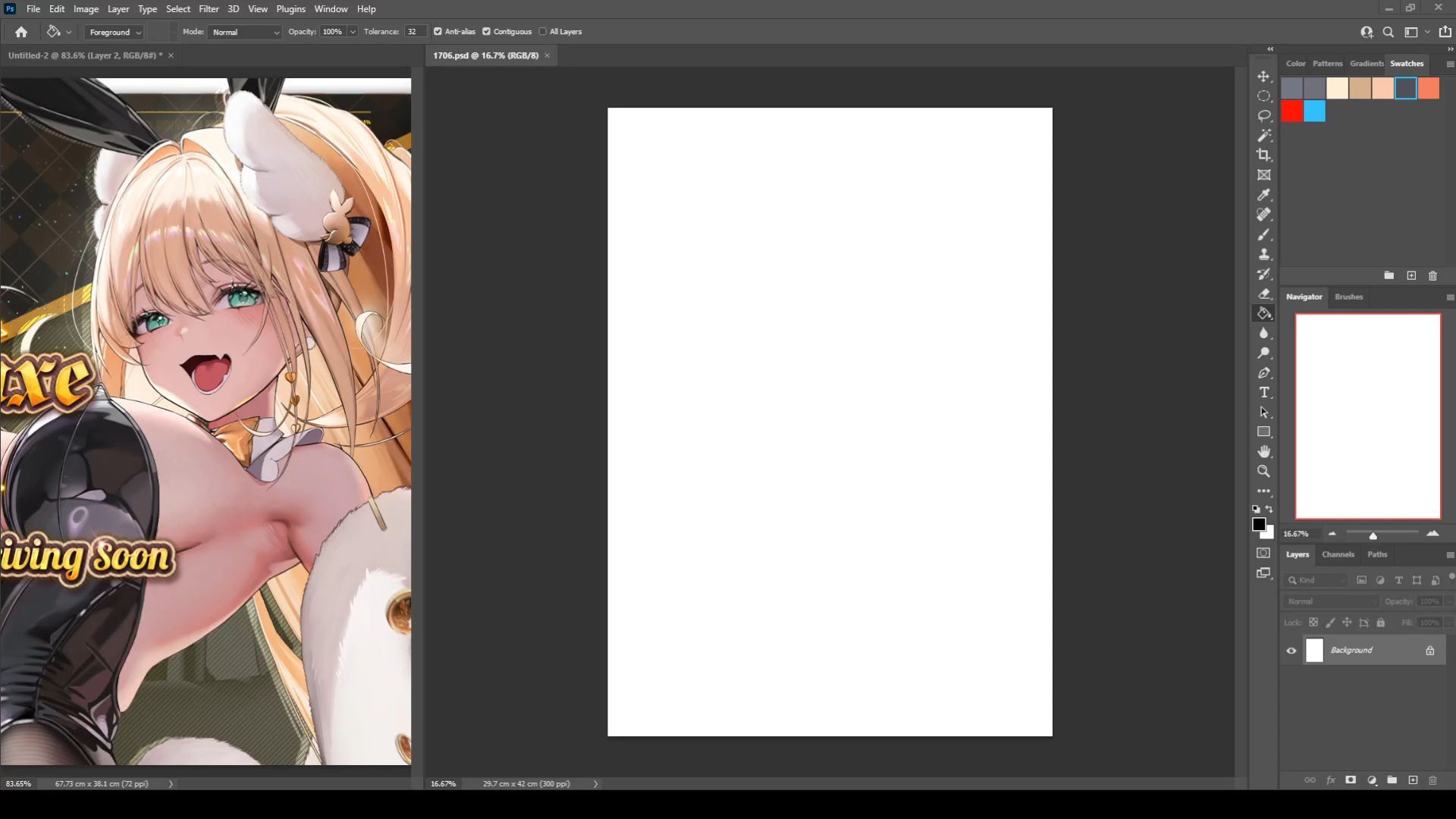Hide the Background layer visibility eye
The width and height of the screenshot is (1456, 819).
1291,651
